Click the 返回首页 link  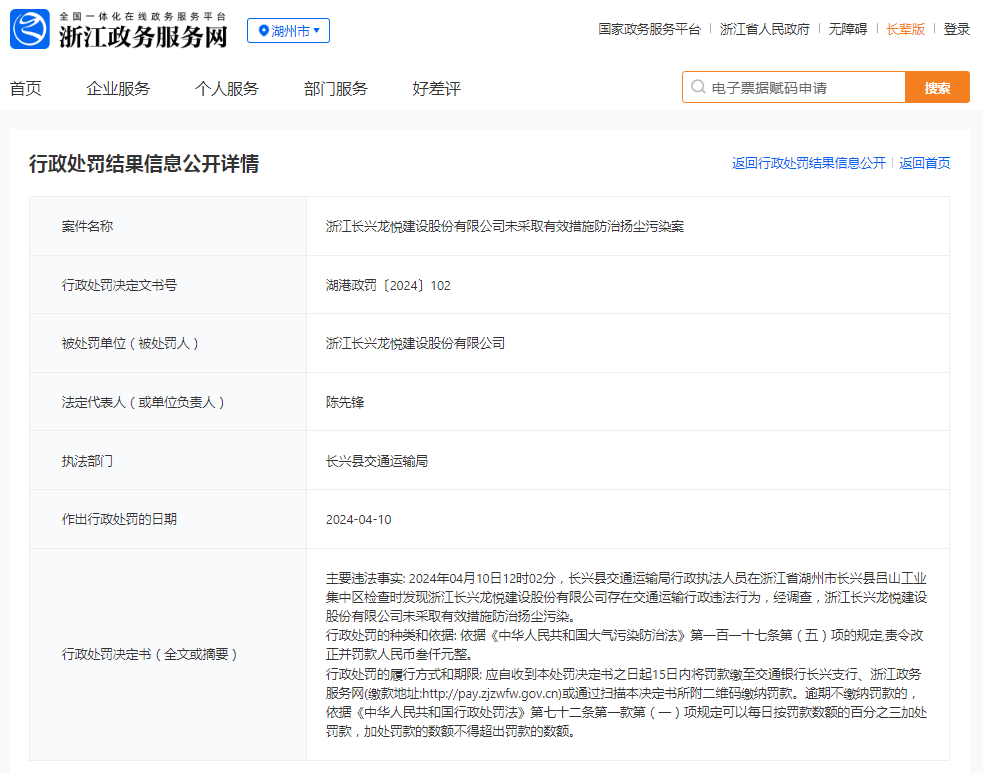pos(925,163)
